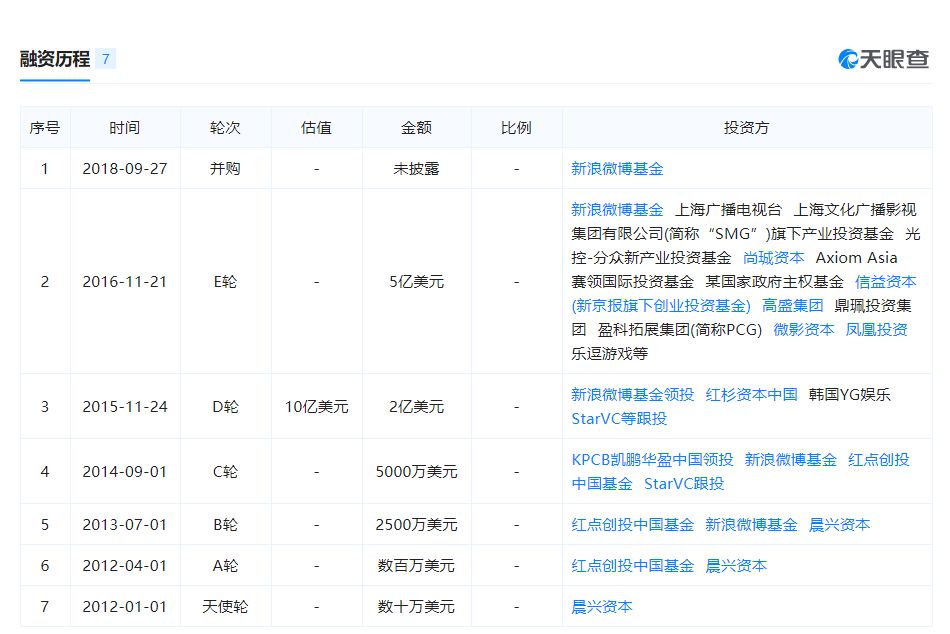
Task: Open the 融资历程 tab
Action: click(x=55, y=59)
